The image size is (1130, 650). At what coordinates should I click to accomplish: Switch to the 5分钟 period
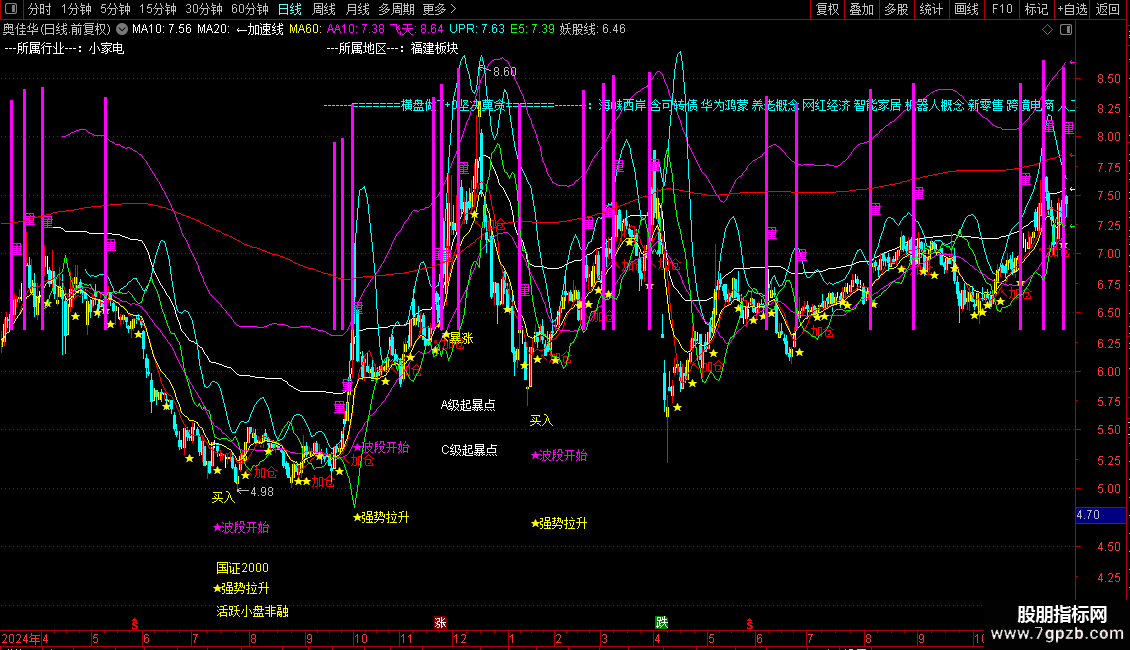click(115, 9)
